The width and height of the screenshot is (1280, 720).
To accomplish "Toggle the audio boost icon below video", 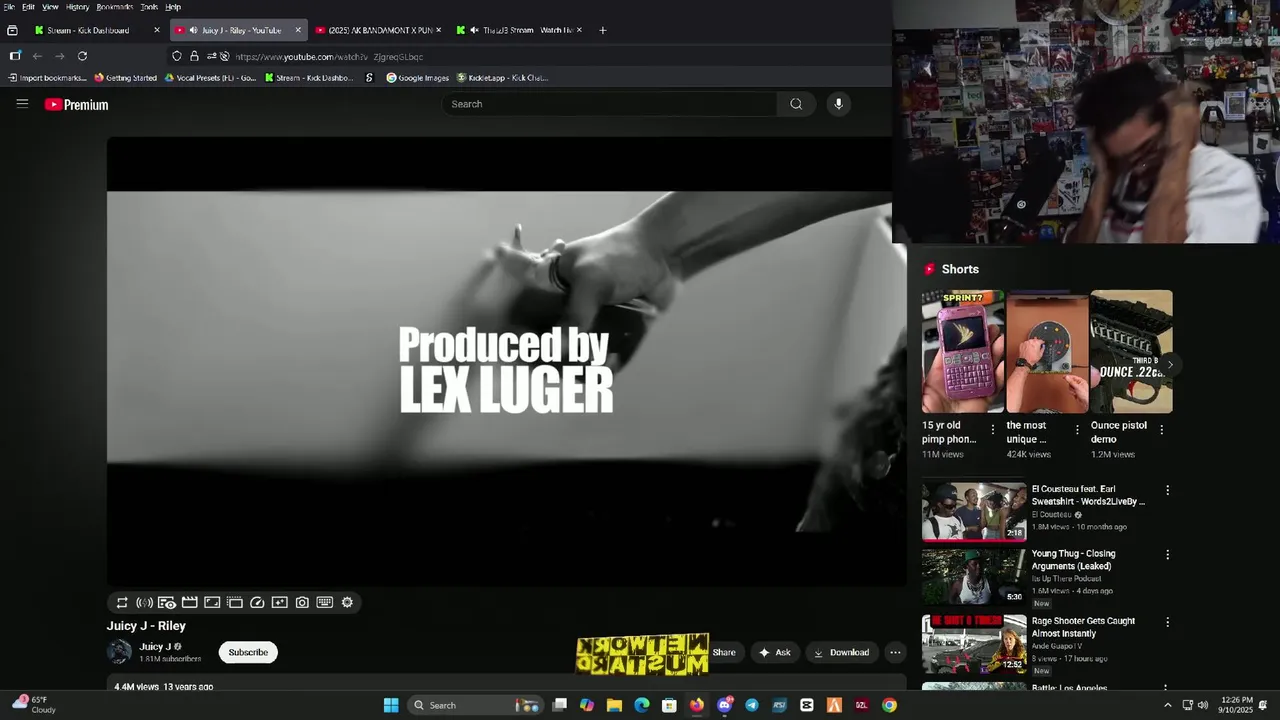I will [144, 603].
